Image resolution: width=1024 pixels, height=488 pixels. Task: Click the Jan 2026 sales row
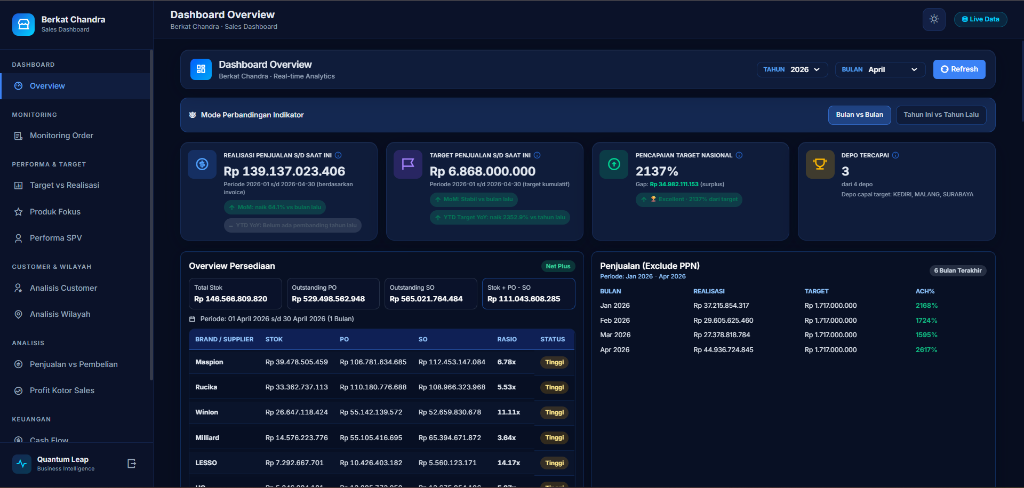[x=793, y=306]
